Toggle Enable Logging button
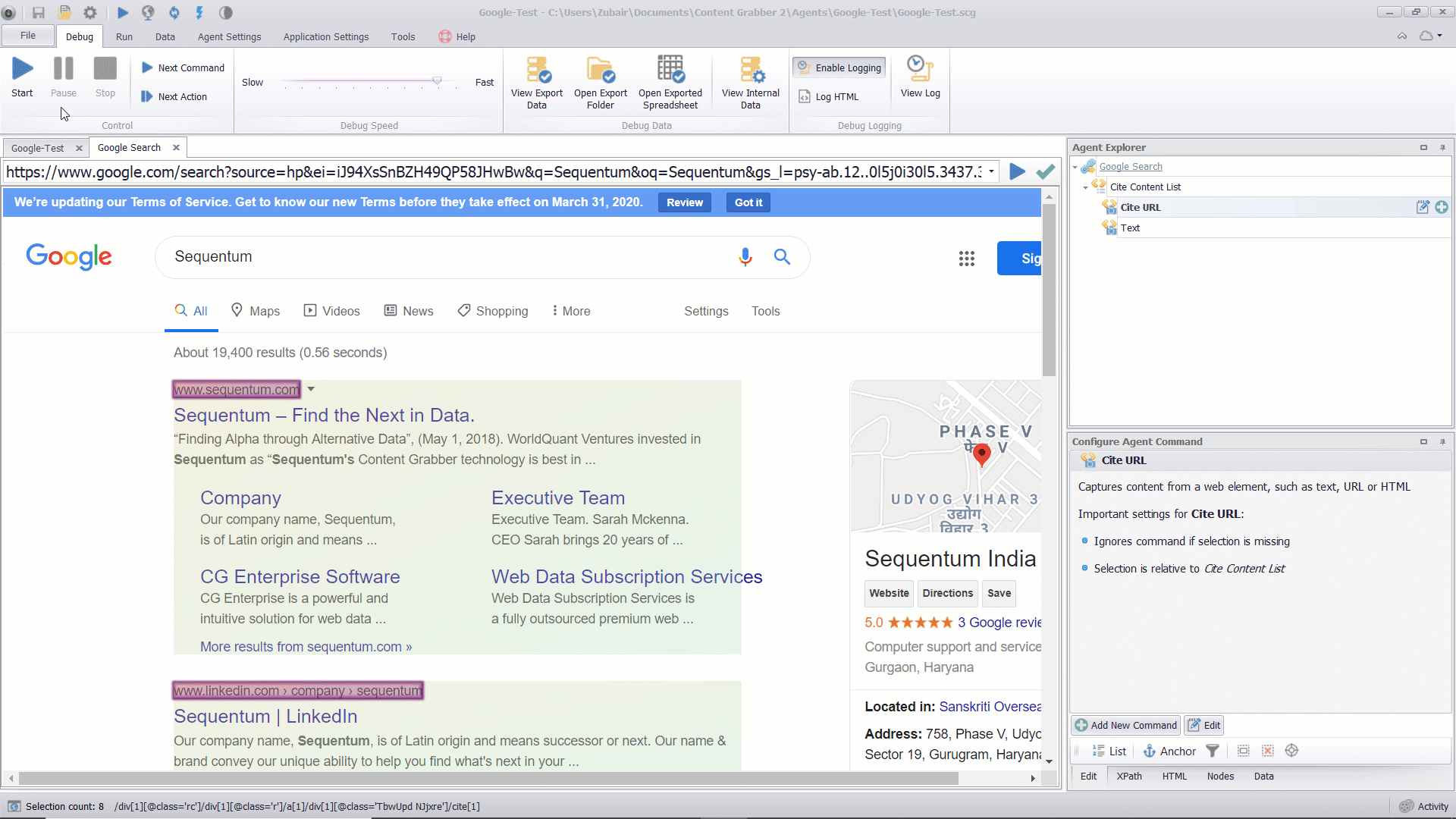 (x=839, y=67)
